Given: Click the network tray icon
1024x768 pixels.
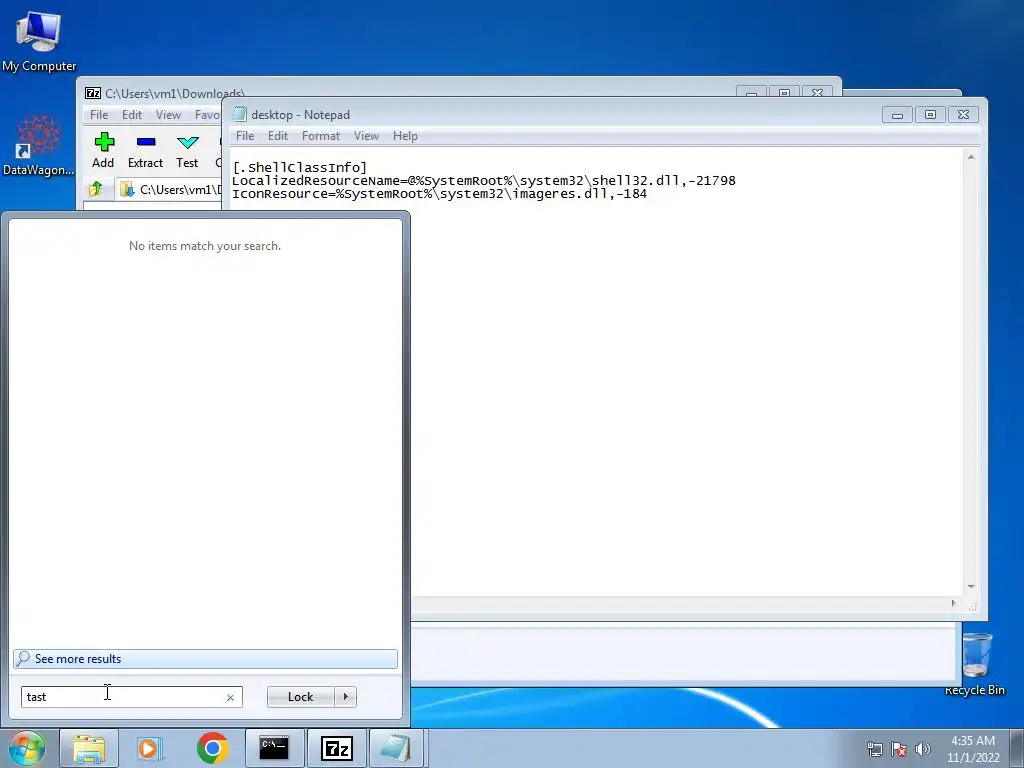Looking at the screenshot, I should 874,749.
